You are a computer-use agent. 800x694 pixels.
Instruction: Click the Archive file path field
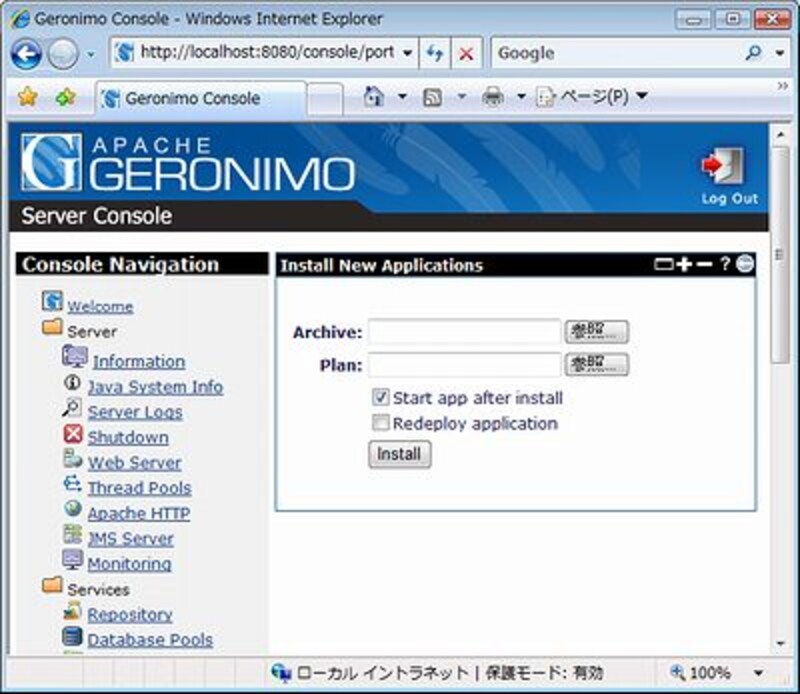click(464, 332)
